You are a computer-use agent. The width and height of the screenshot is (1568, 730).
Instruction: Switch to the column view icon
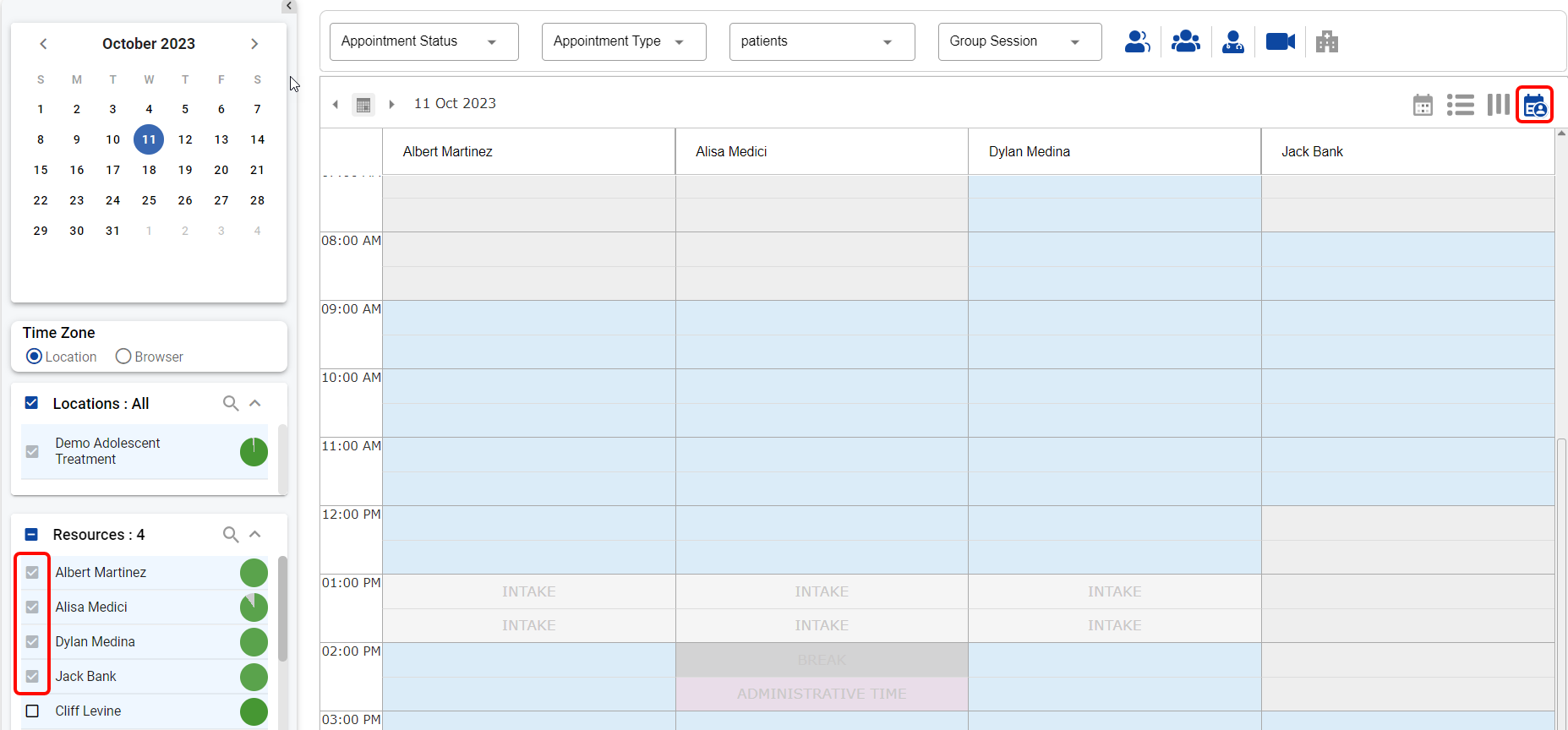[x=1498, y=105]
